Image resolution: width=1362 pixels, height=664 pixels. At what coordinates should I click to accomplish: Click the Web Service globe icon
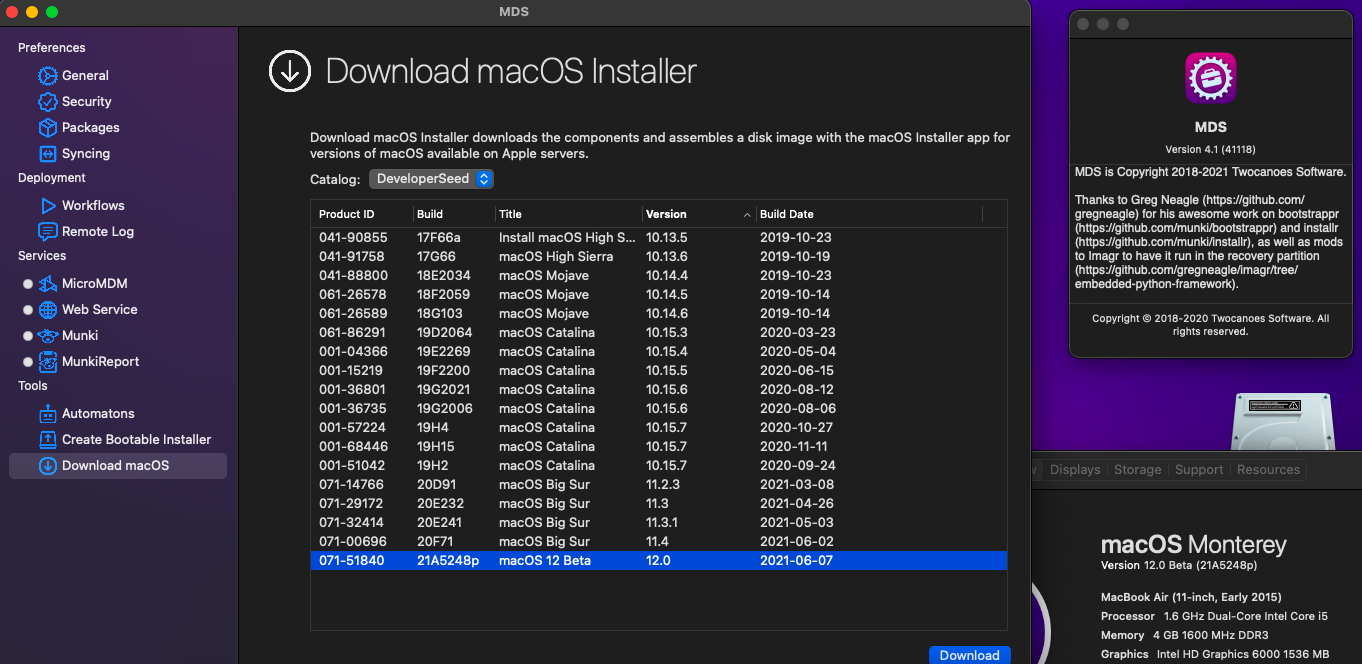[x=47, y=309]
